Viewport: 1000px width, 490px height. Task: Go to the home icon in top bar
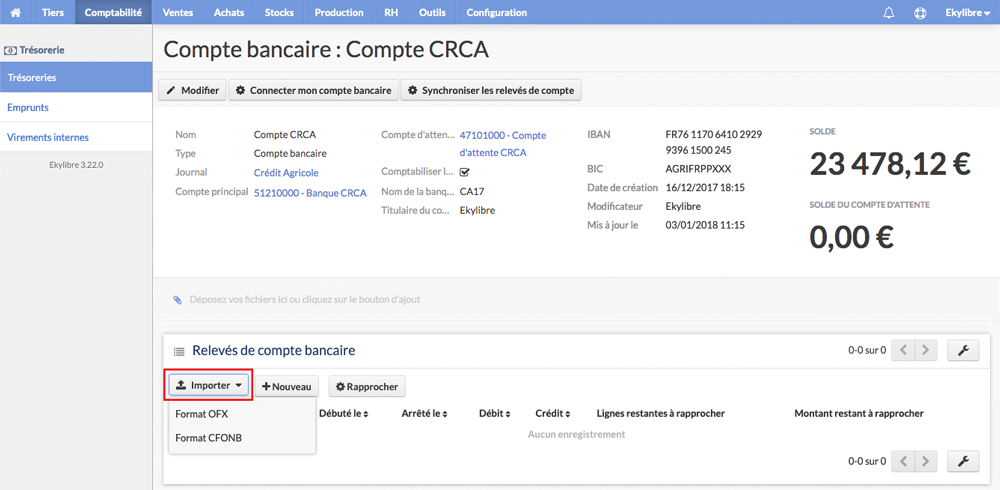point(15,12)
